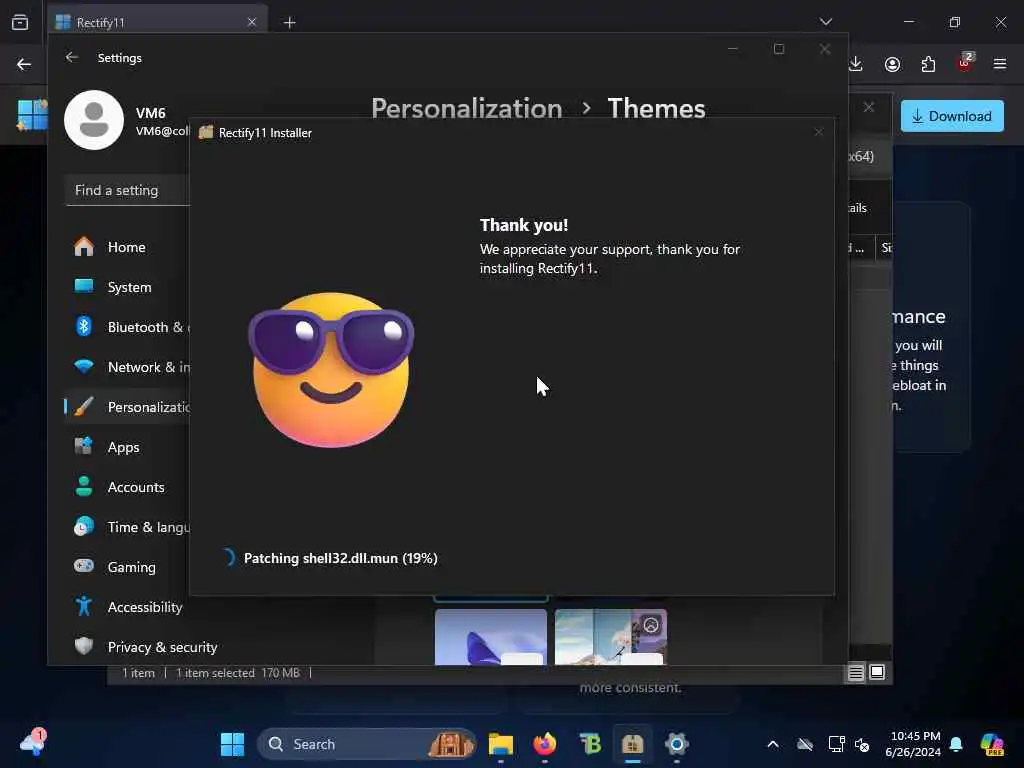Select Personalization in Settings sidebar
This screenshot has height=768, width=1024.
click(x=127, y=407)
